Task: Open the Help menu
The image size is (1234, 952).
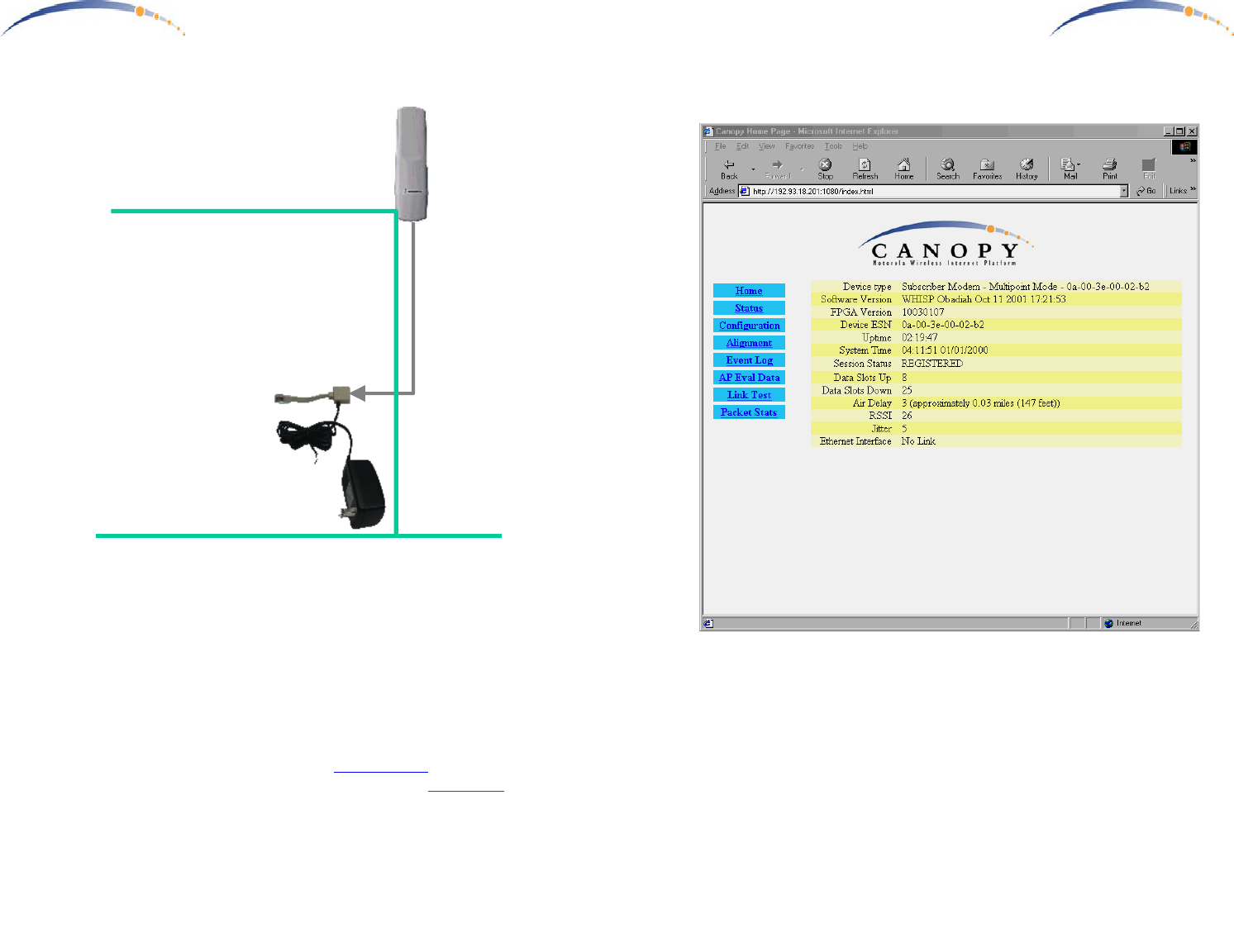Action: click(x=860, y=146)
